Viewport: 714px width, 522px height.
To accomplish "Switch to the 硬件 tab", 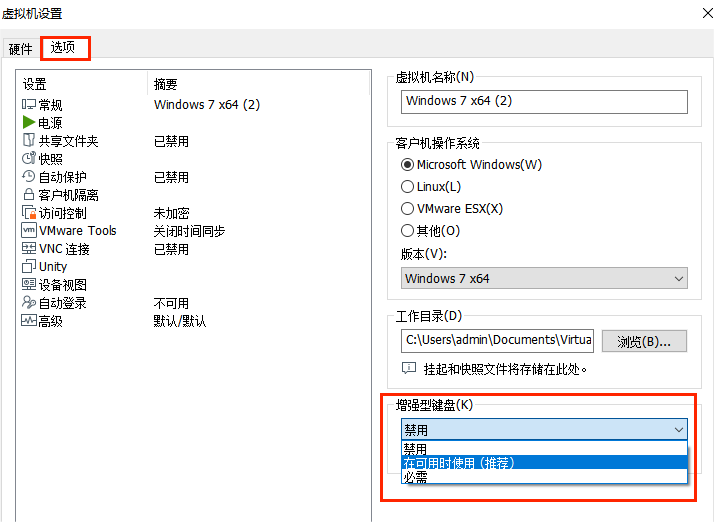I will (20, 49).
